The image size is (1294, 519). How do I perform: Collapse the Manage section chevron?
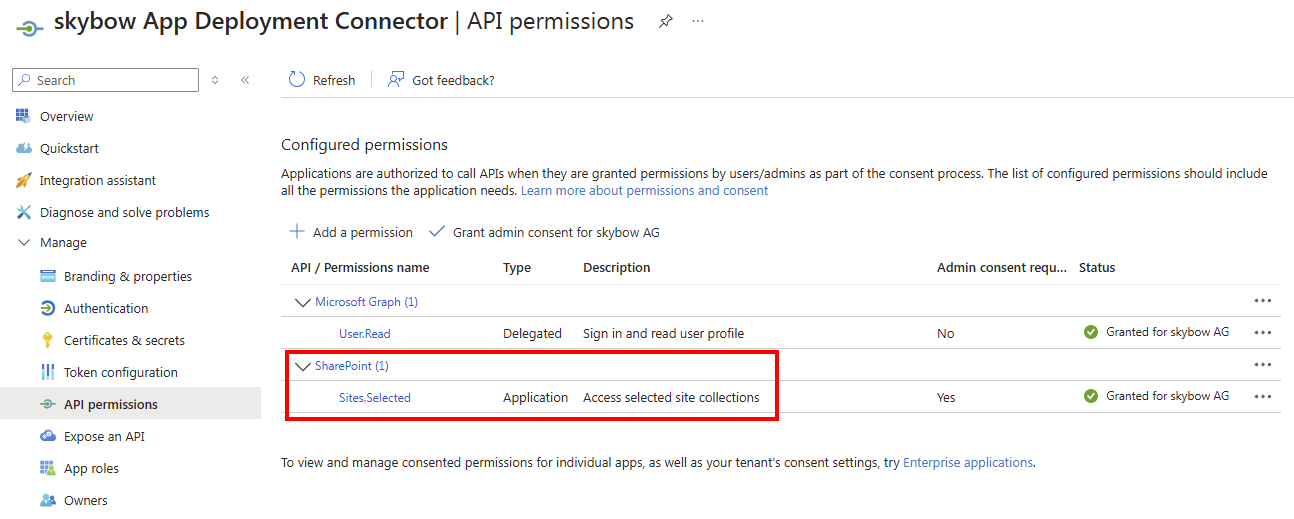pos(24,243)
